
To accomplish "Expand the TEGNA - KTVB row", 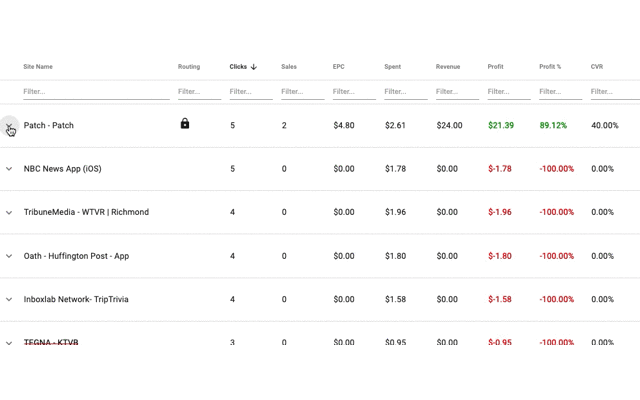I will coord(9,343).
